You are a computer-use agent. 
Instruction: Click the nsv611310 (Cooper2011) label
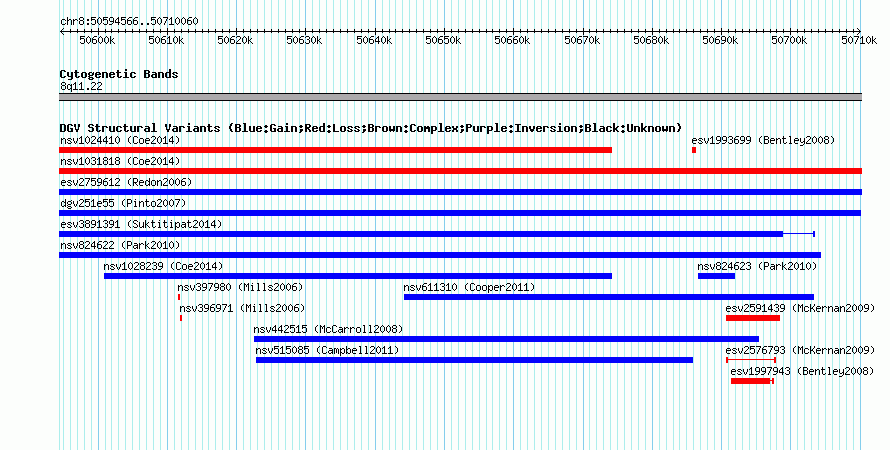click(x=469, y=287)
